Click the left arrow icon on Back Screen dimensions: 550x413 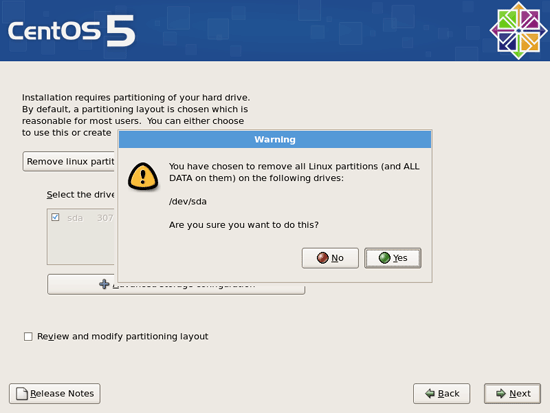[430, 393]
